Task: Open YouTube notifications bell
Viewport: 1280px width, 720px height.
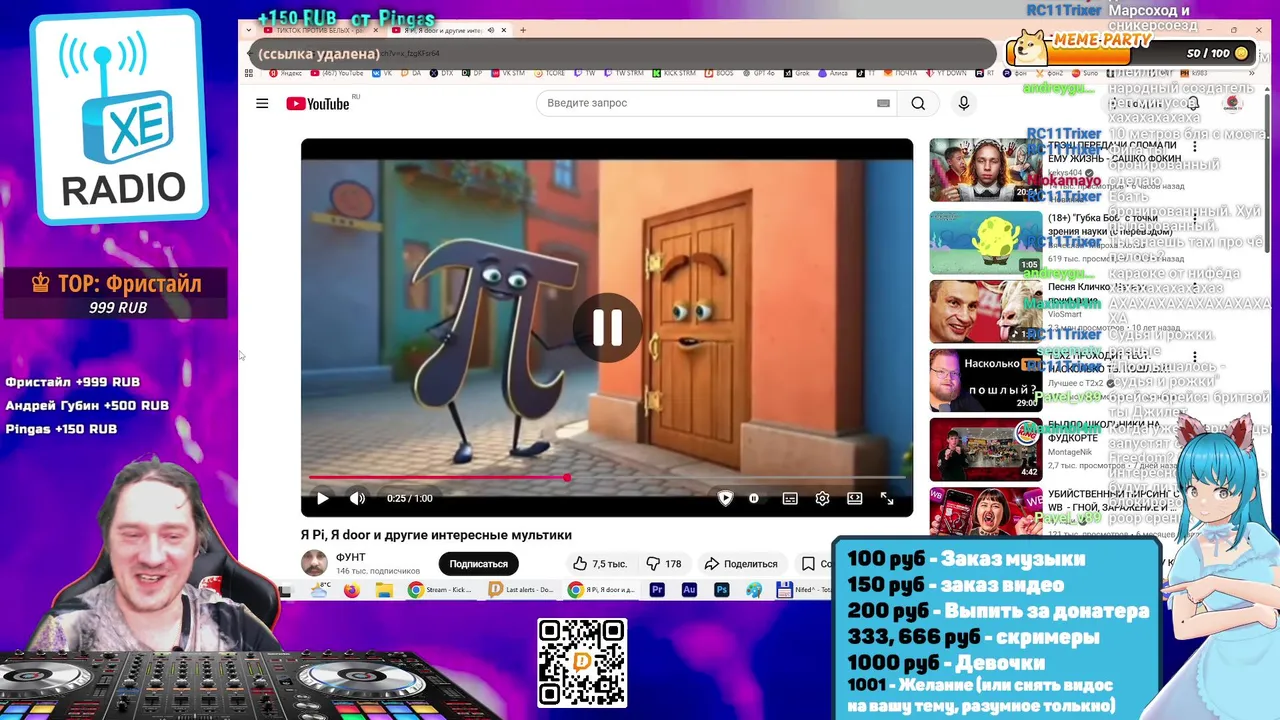Action: tap(1192, 103)
